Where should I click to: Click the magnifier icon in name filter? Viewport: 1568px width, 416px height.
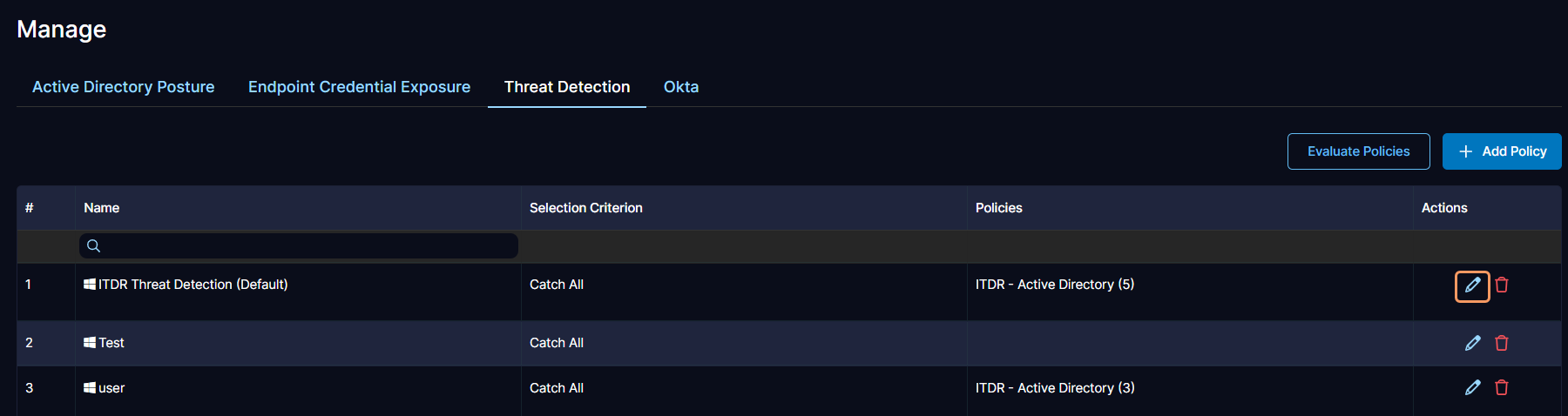[x=94, y=246]
